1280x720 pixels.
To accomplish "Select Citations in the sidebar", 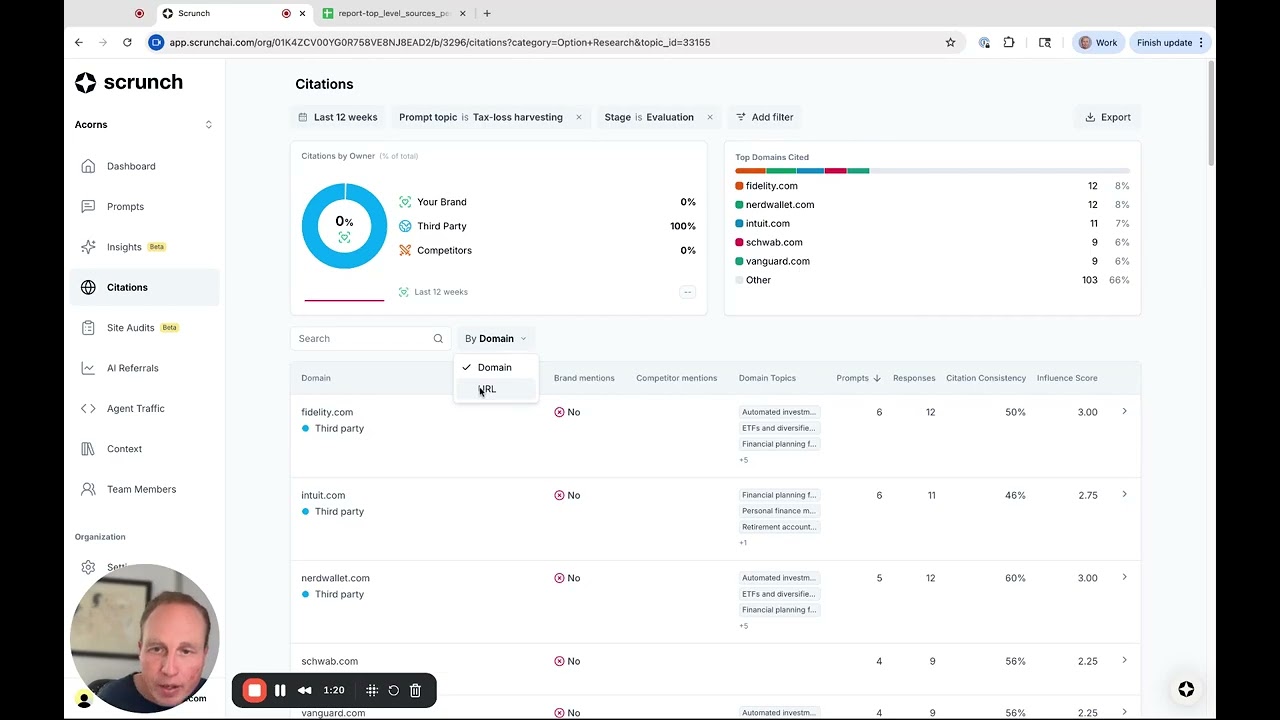I will (145, 287).
